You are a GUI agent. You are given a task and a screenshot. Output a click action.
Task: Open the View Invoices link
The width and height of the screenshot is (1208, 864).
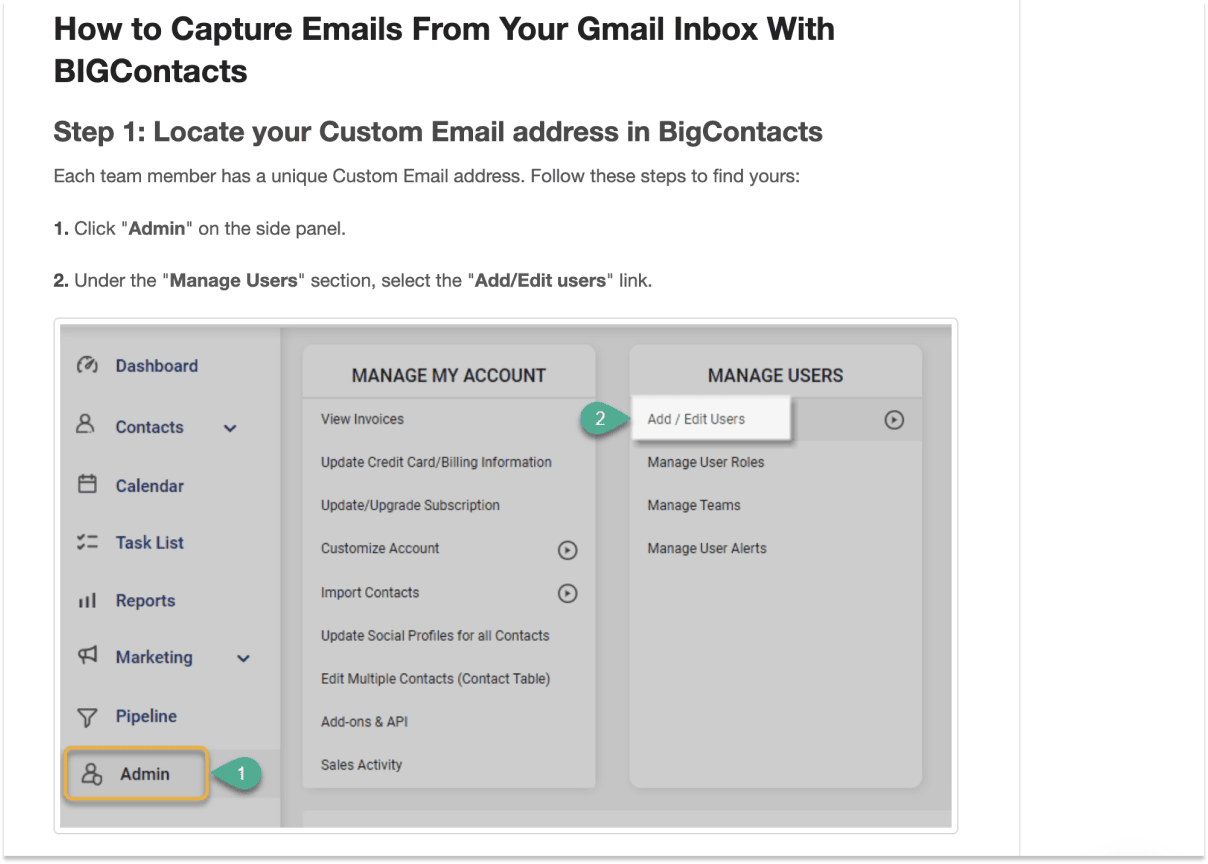362,419
